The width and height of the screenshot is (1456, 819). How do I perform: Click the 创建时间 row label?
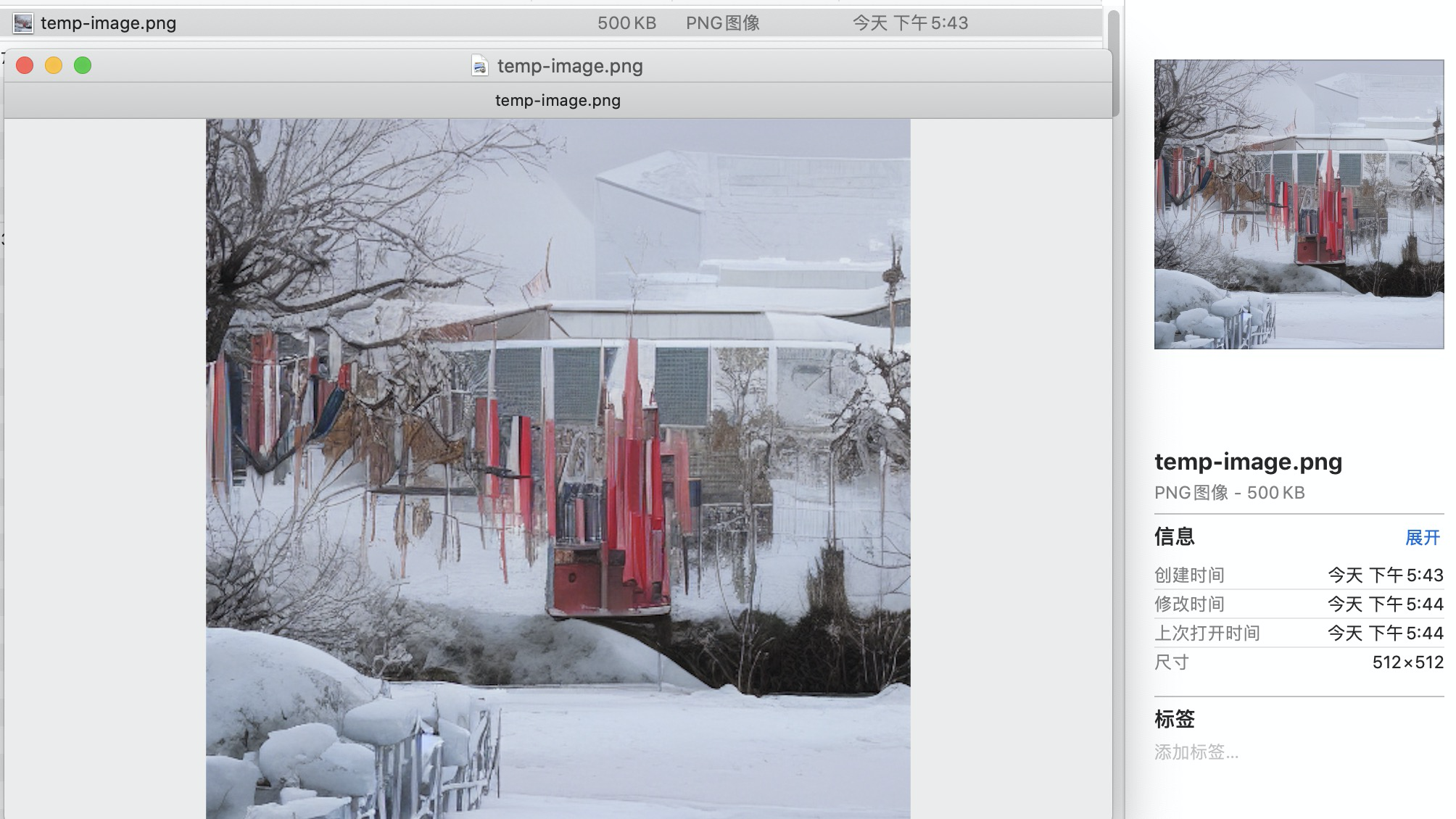click(x=1189, y=575)
